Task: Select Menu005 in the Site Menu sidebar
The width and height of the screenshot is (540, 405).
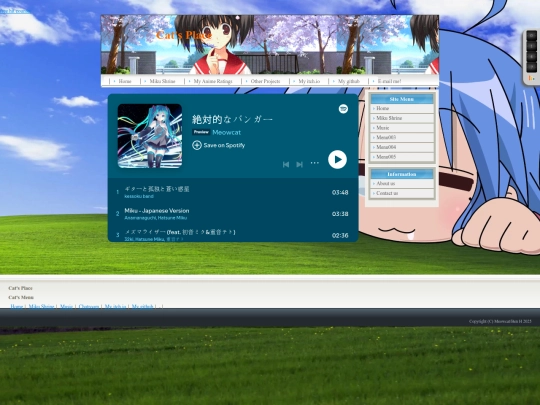Action: [402, 157]
